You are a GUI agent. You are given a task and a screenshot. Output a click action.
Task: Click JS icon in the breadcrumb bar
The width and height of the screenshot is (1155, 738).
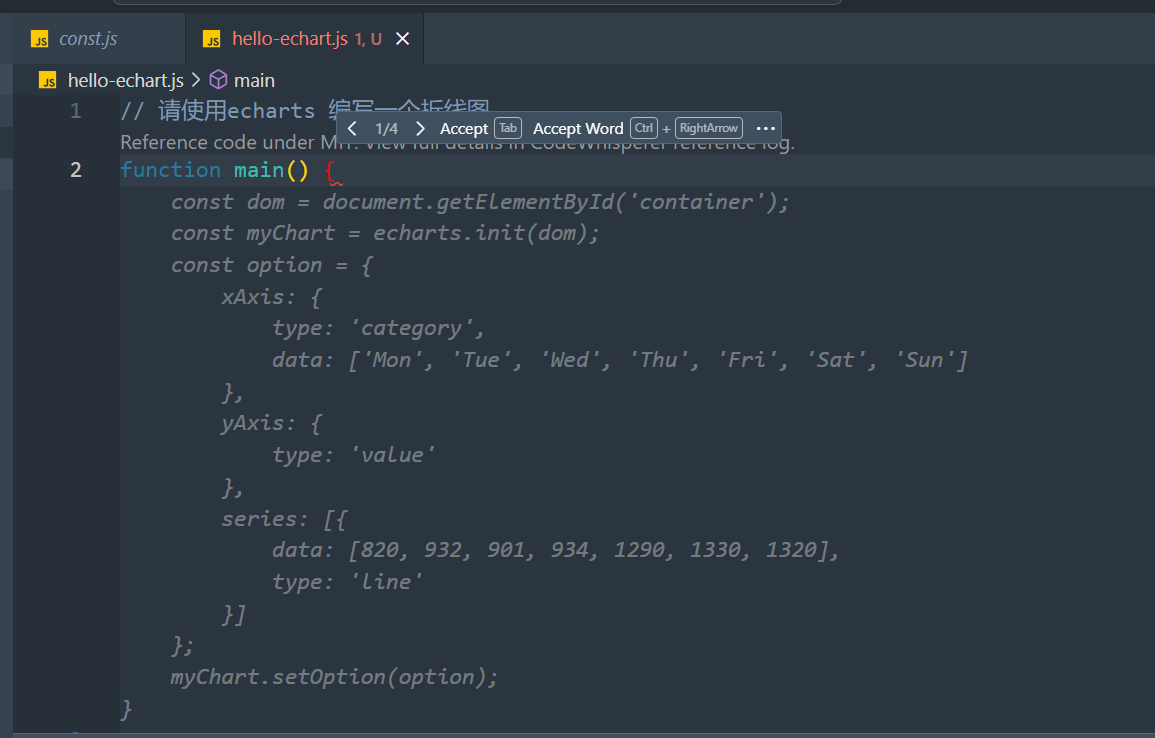(x=48, y=80)
